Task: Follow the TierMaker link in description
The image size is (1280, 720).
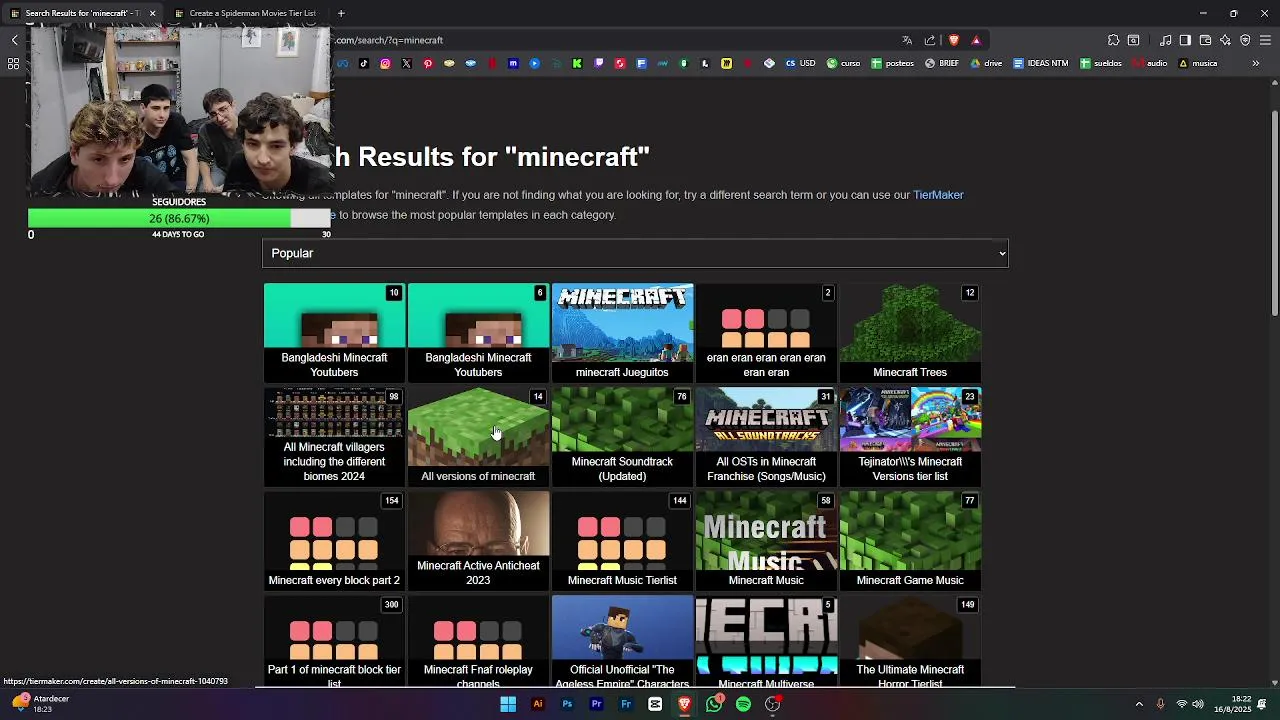Action: coord(938,195)
